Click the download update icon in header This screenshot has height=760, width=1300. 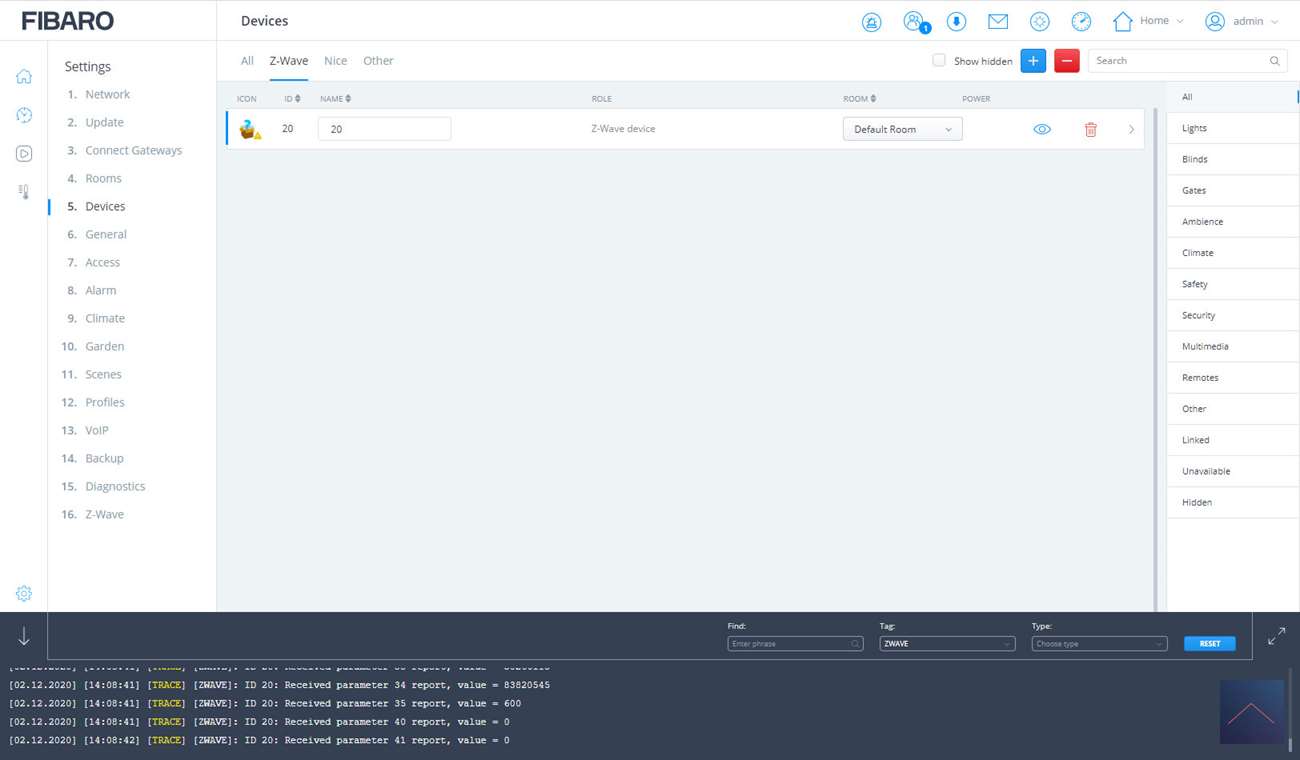[956, 22]
